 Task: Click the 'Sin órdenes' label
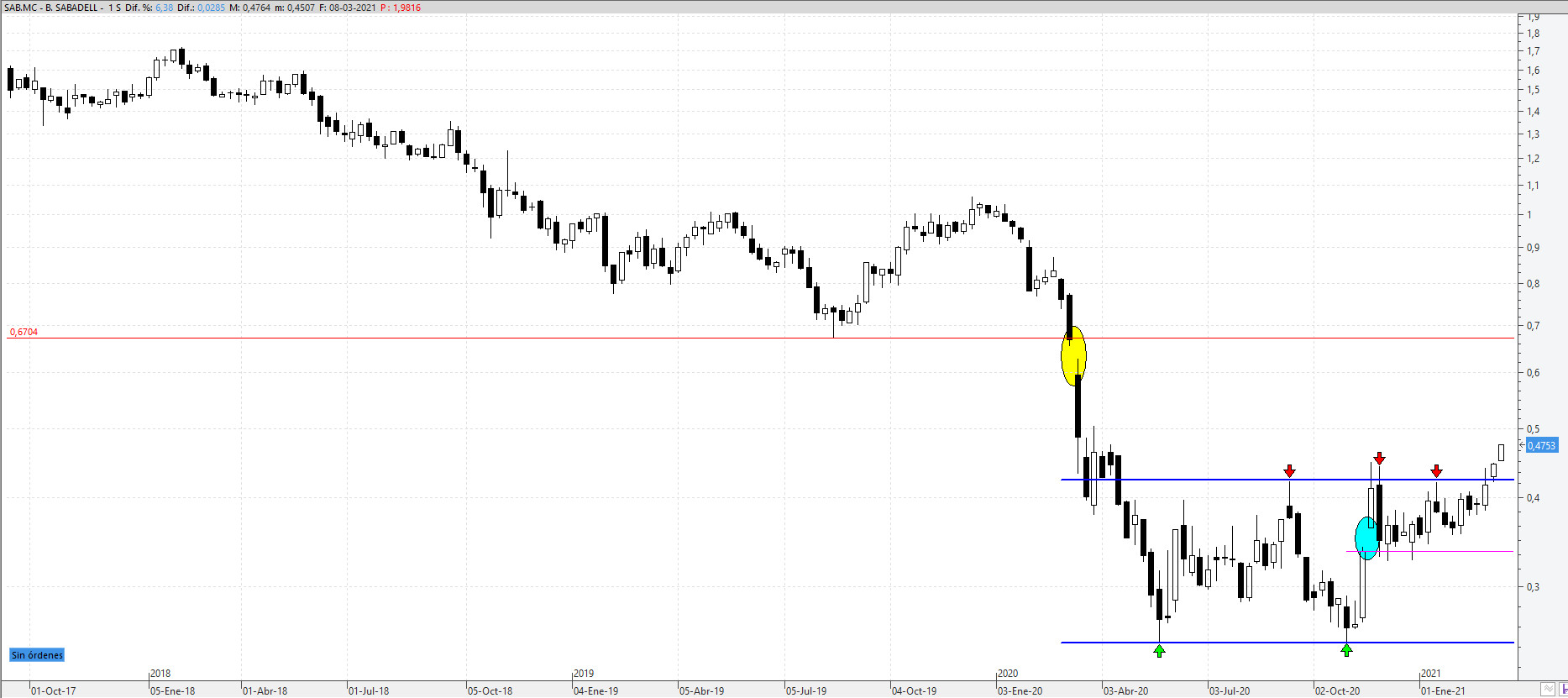point(37,655)
